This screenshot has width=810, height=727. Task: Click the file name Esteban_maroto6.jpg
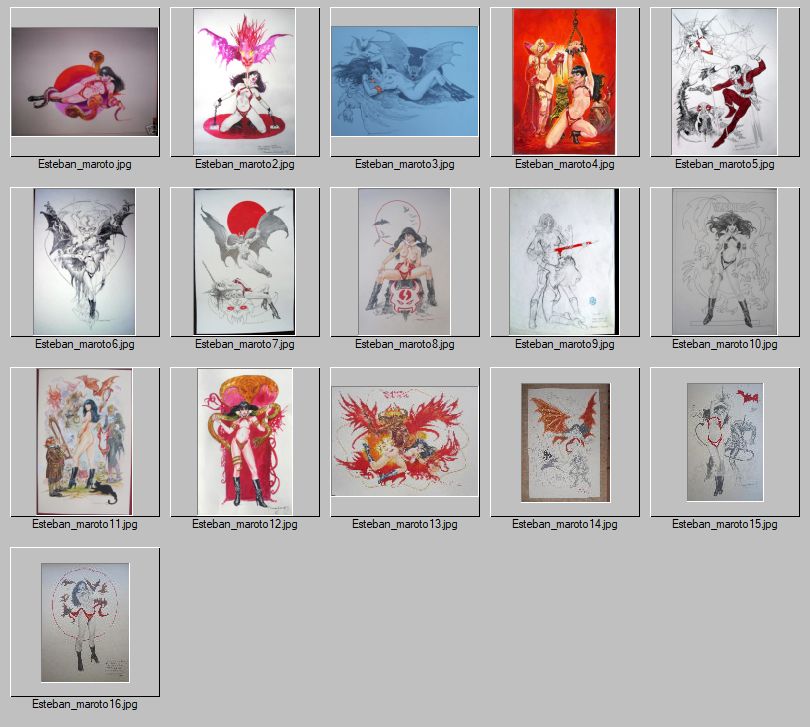coord(85,344)
